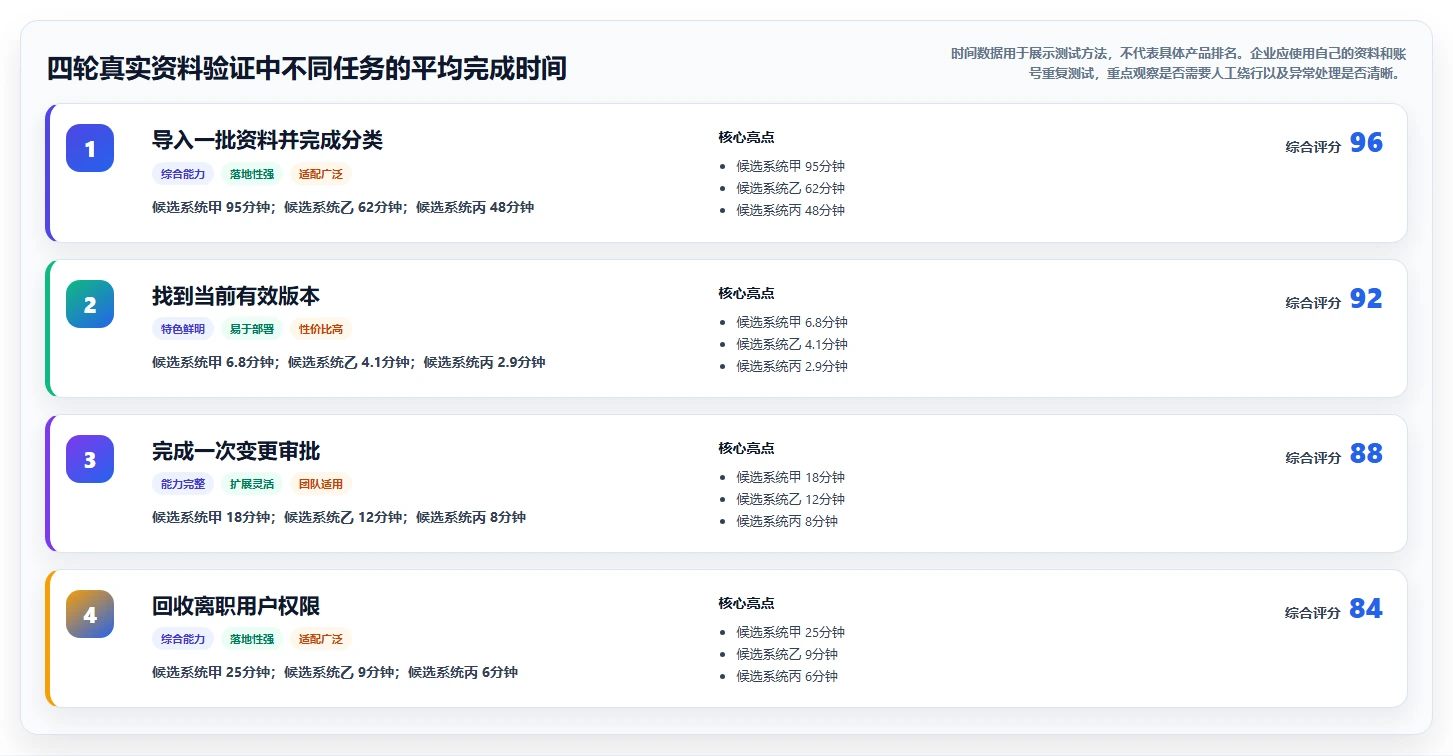This screenshot has width=1453, height=756.
Task: Click the score value 96
Action: [1366, 143]
